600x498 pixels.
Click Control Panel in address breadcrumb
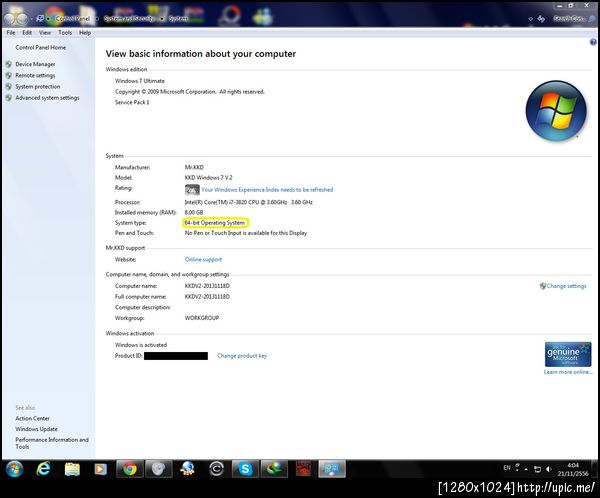coord(73,18)
